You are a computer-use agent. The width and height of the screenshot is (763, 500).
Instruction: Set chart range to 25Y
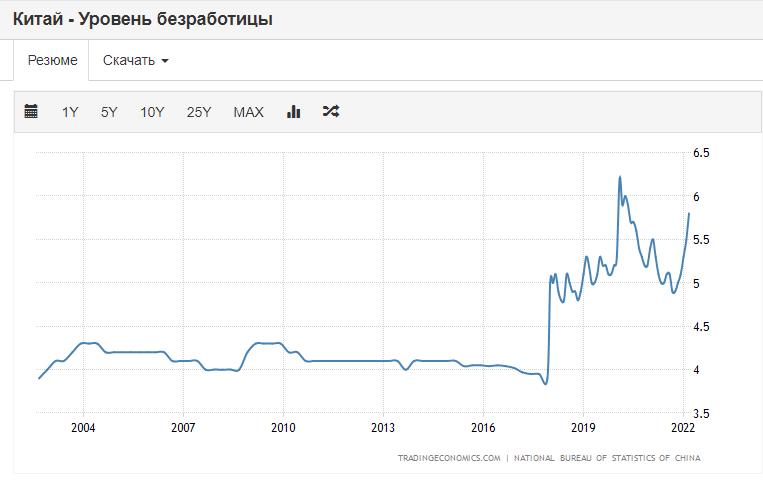(x=199, y=112)
